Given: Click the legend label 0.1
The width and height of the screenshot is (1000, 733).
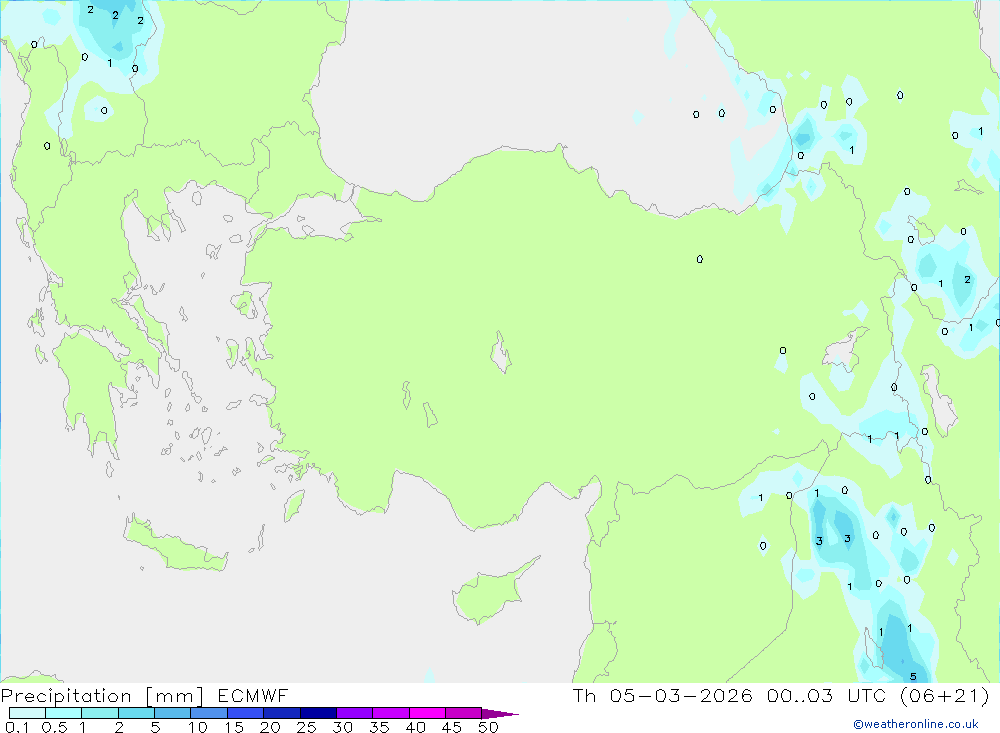Looking at the screenshot, I should click(x=17, y=727).
